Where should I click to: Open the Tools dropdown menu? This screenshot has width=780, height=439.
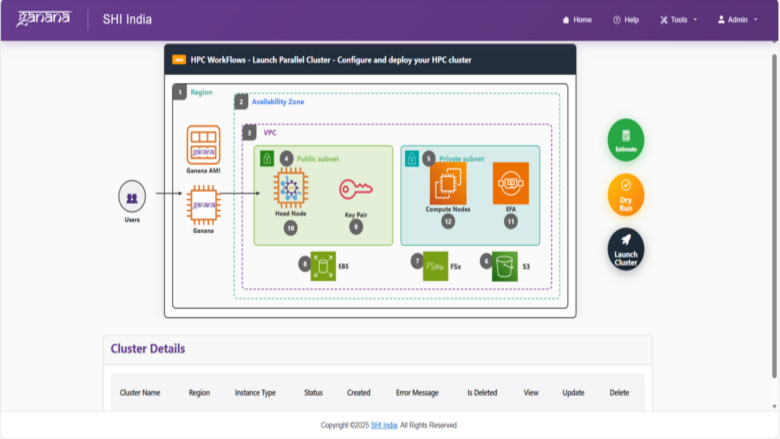pos(679,20)
